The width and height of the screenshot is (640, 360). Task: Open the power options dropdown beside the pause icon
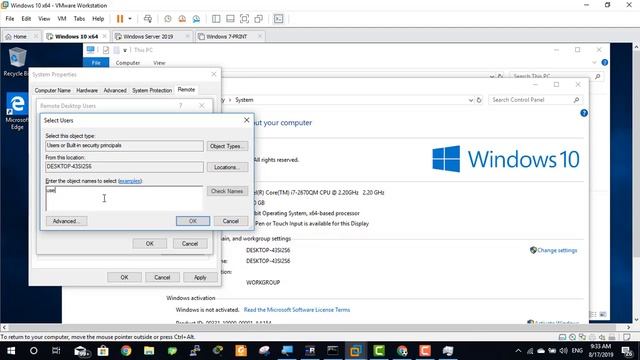coord(130,19)
